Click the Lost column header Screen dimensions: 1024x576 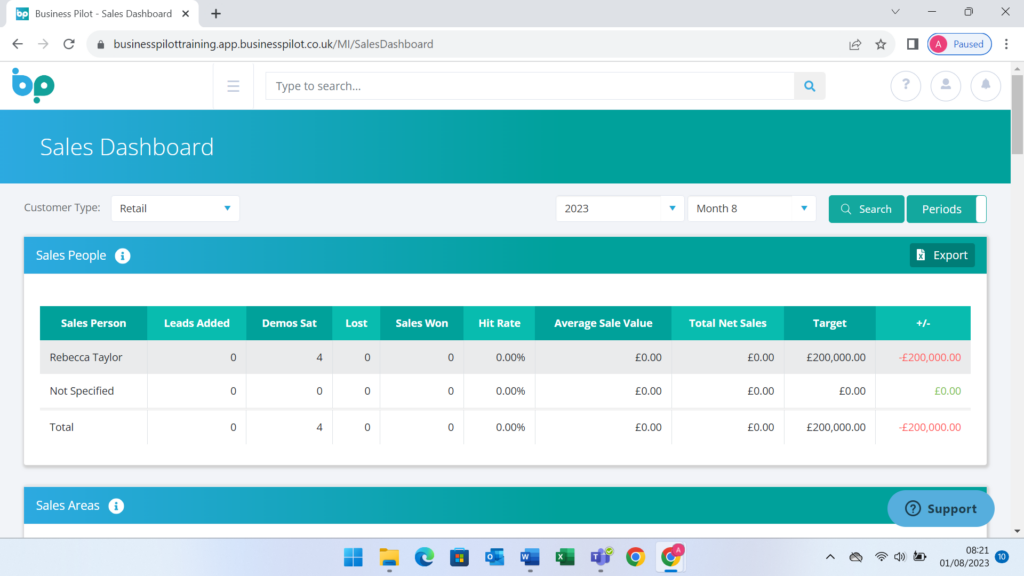tap(356, 323)
